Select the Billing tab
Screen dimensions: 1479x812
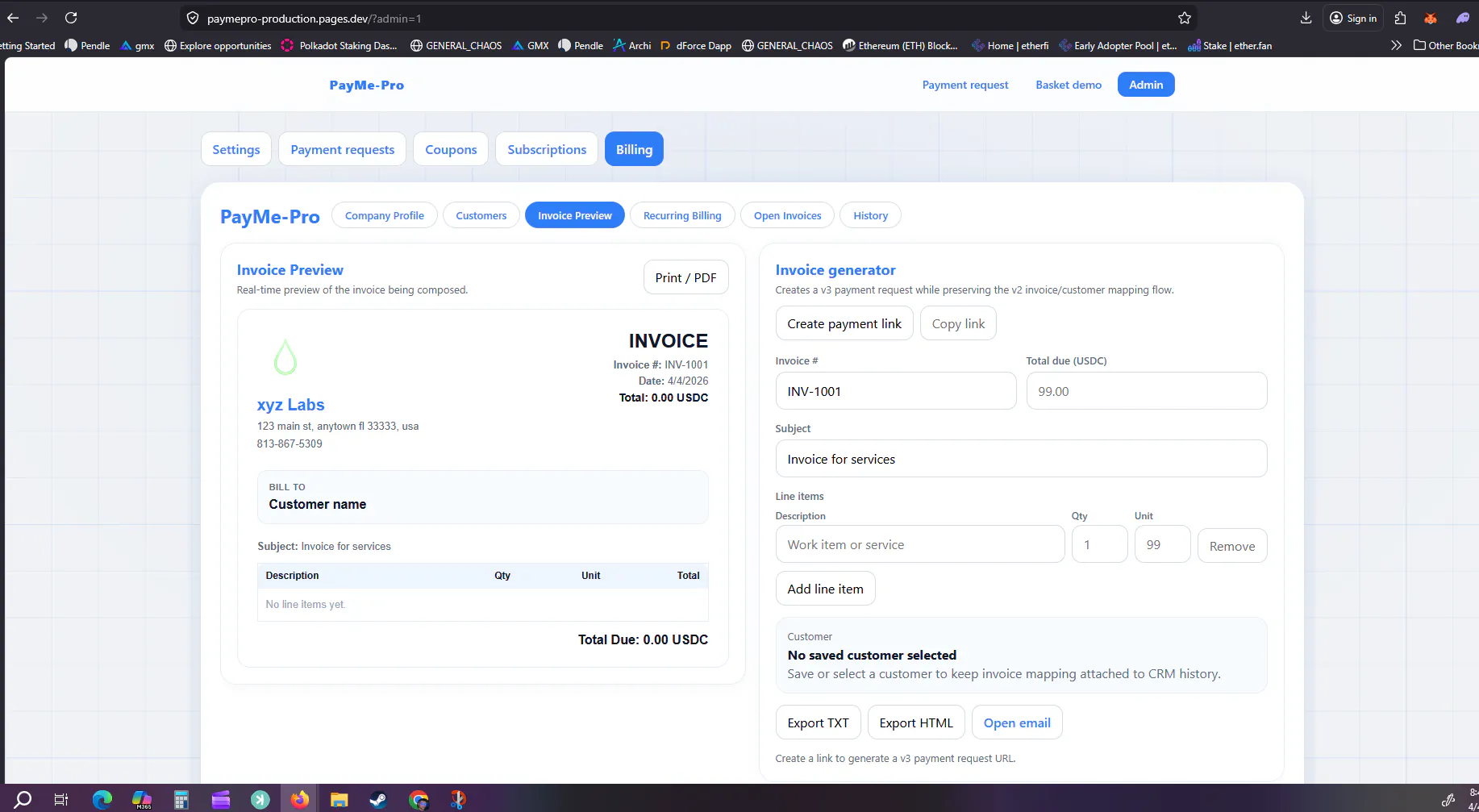pos(634,149)
